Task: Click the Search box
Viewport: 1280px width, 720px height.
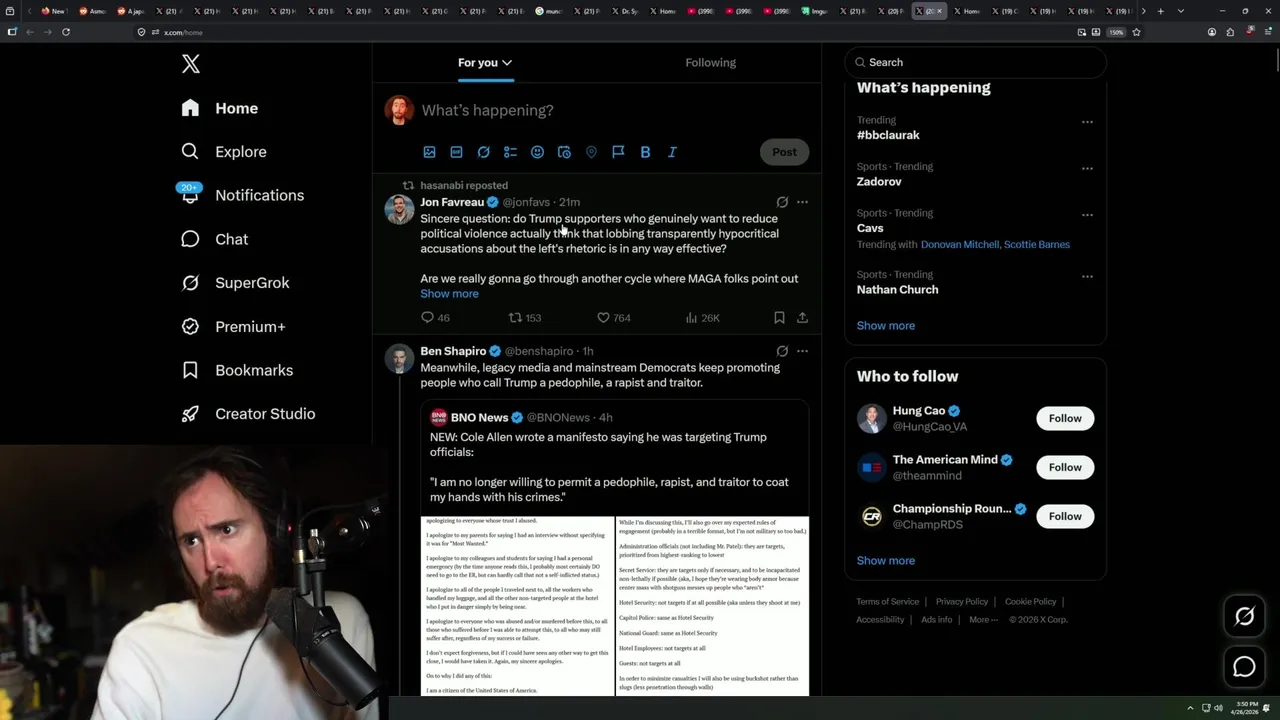Action: click(x=975, y=62)
